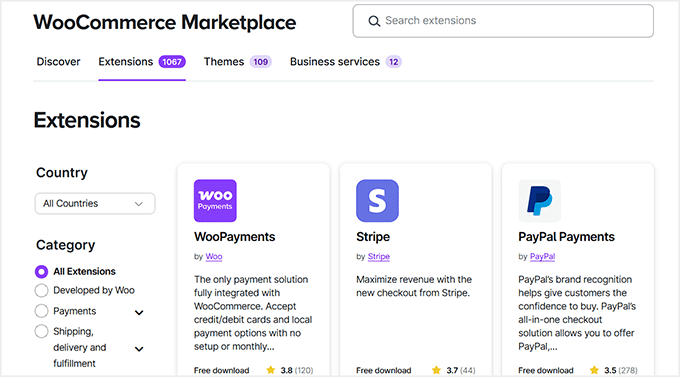Switch to the Extensions tab
The width and height of the screenshot is (680, 377).
(142, 62)
